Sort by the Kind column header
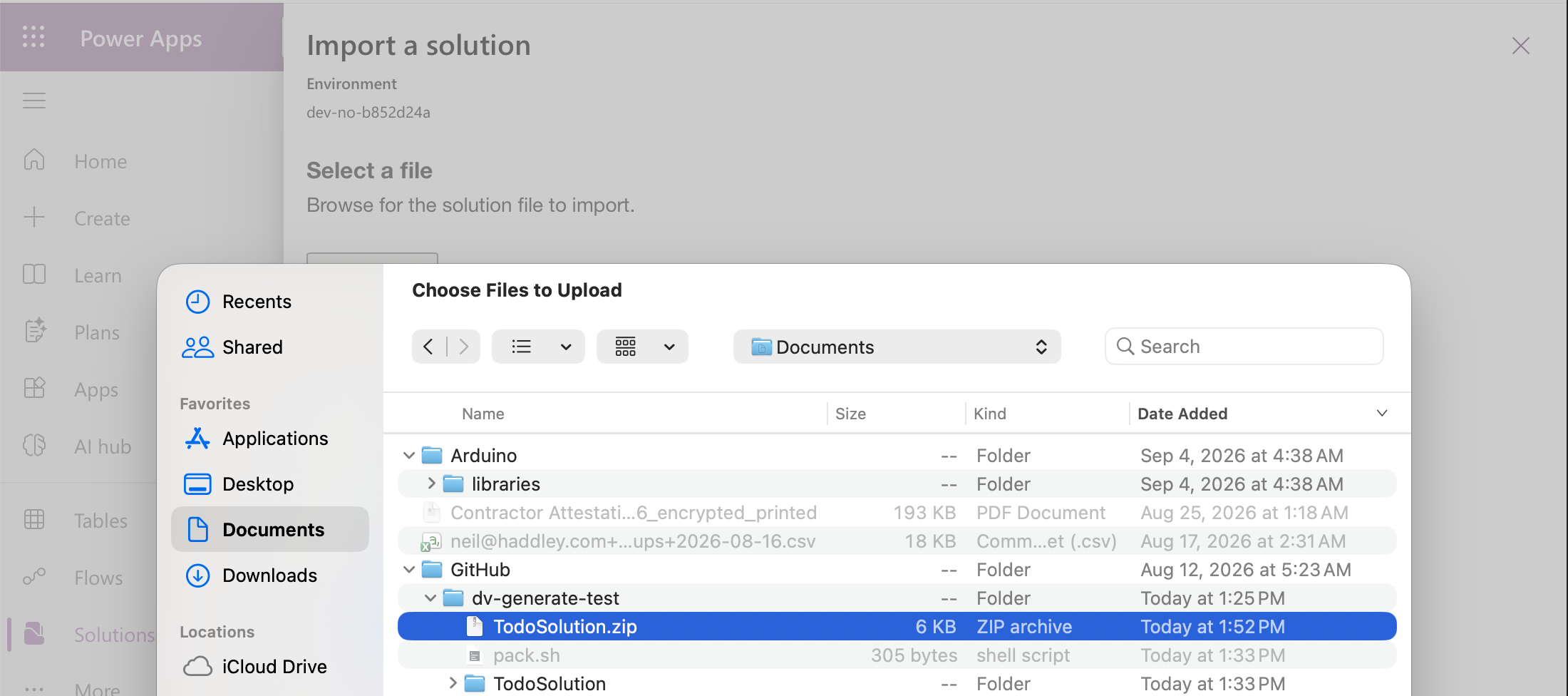Image resolution: width=1568 pixels, height=696 pixels. click(990, 414)
